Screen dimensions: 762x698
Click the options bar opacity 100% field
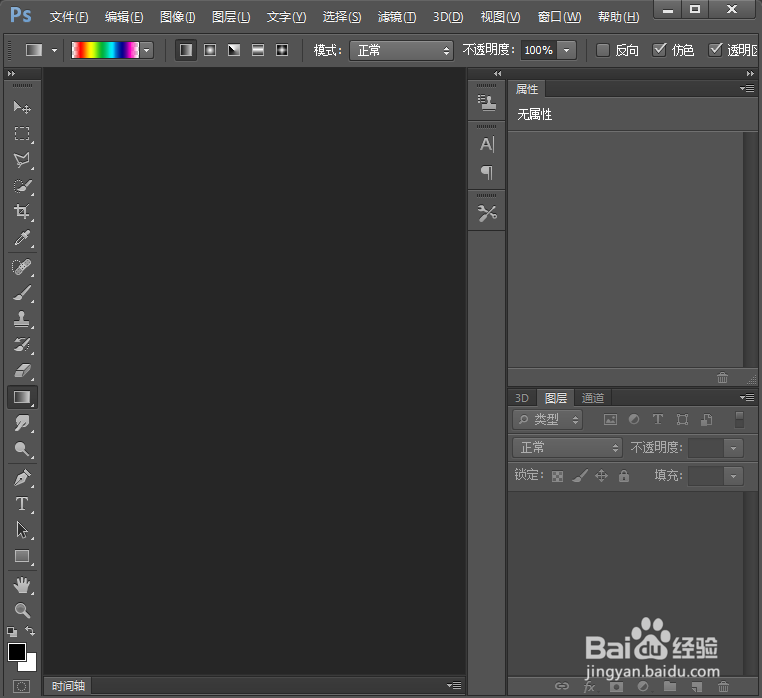tap(538, 50)
